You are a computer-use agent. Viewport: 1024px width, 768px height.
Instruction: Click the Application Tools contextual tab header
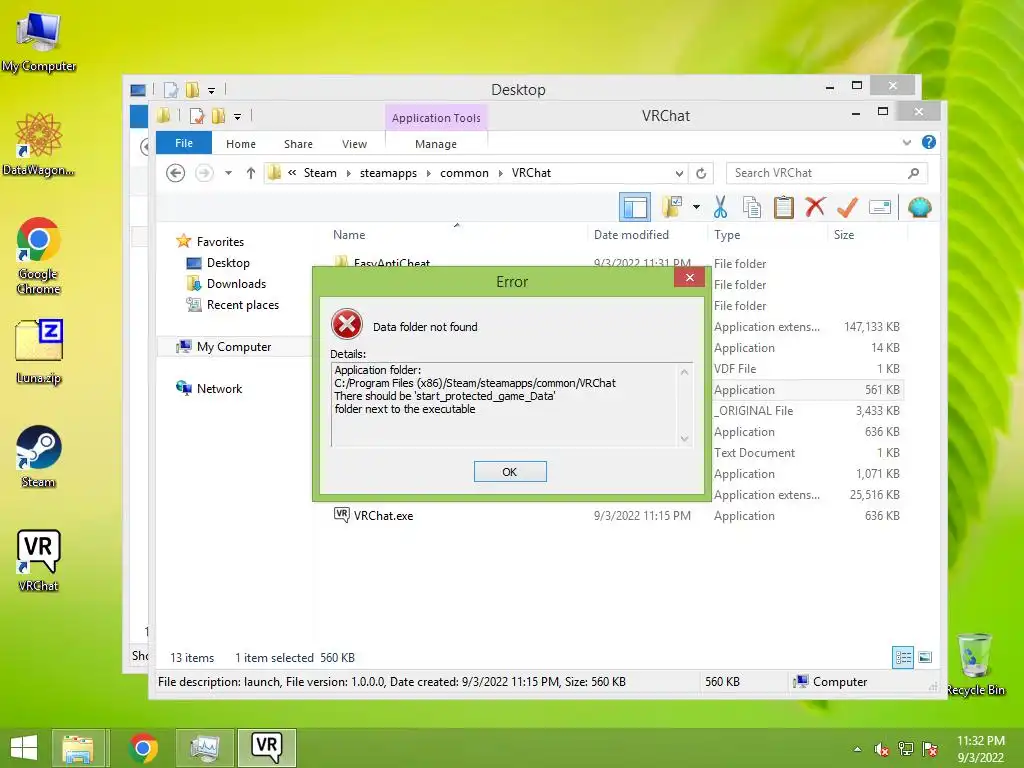(x=436, y=118)
